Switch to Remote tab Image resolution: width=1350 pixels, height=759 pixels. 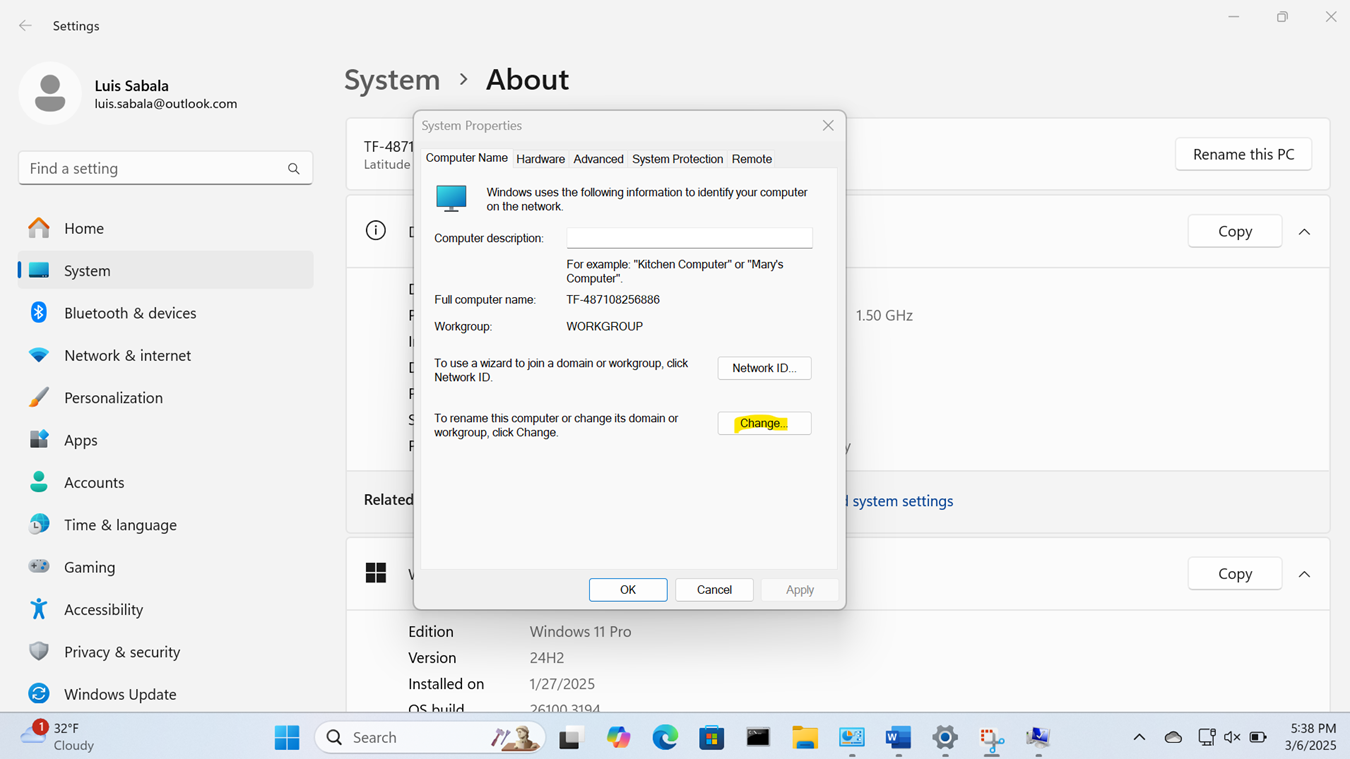tap(752, 159)
